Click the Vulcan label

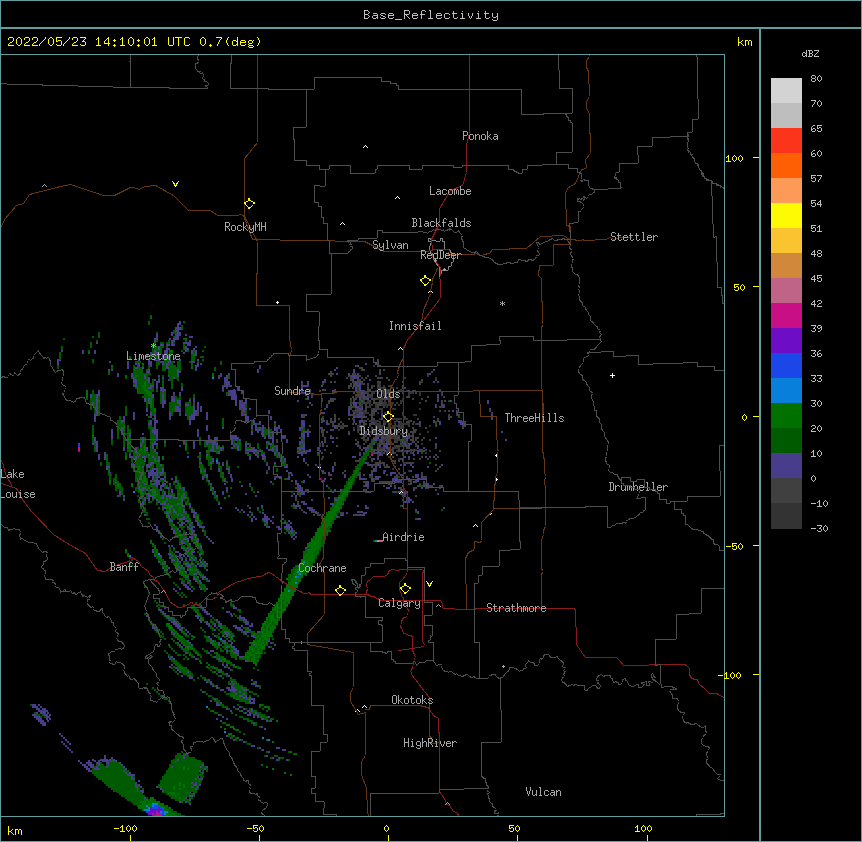pos(543,792)
